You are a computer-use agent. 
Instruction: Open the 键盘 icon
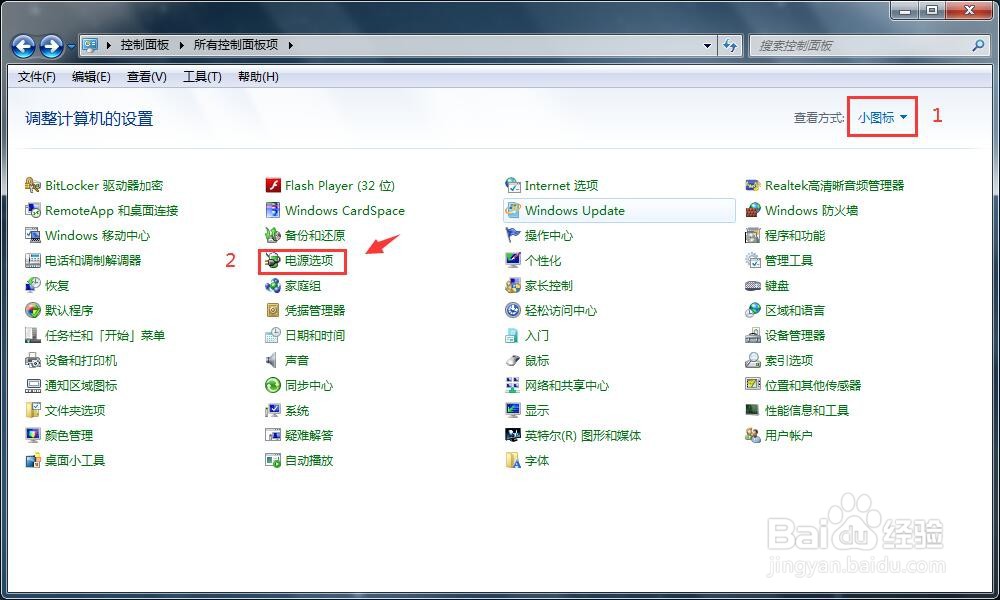753,286
